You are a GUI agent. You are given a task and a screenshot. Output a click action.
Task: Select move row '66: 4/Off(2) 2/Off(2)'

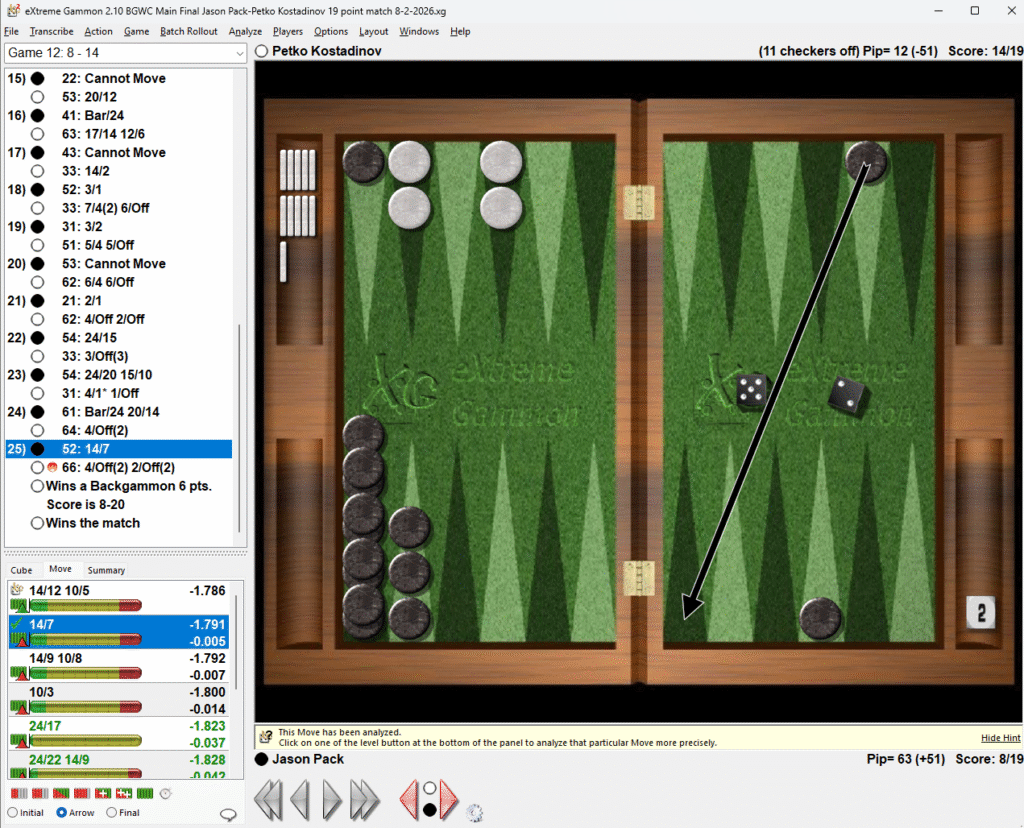[x=119, y=468]
